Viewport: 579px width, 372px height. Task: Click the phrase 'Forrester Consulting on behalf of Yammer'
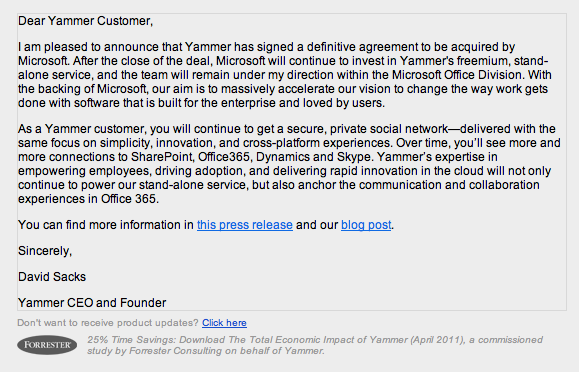[226, 351]
